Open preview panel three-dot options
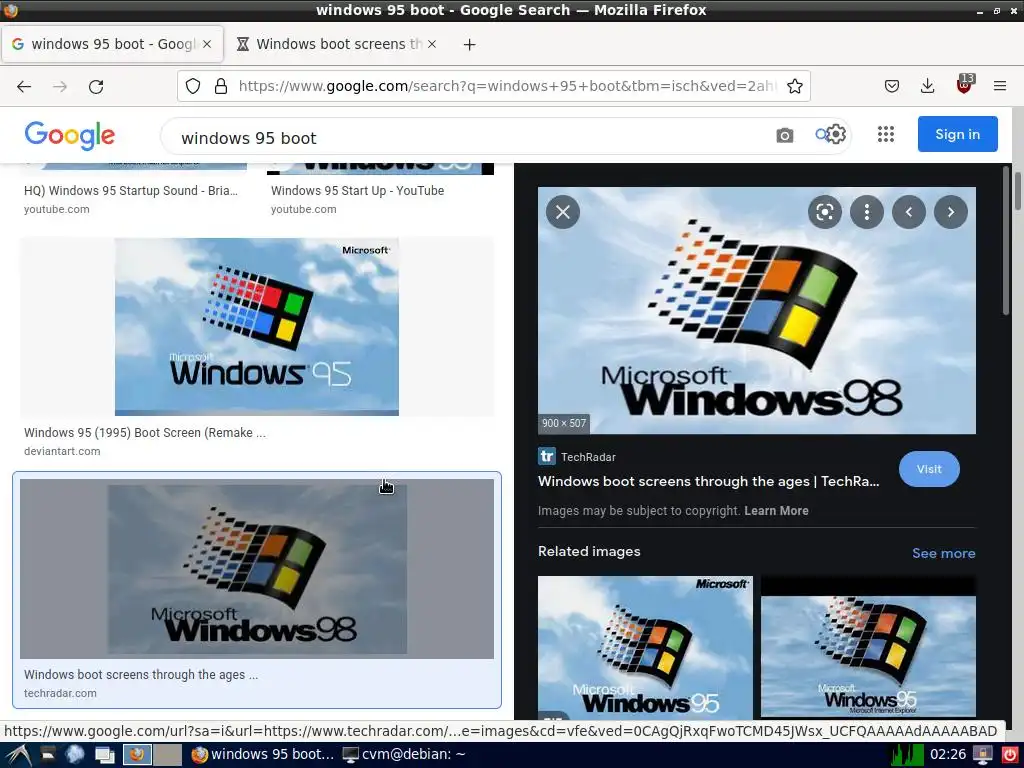Image resolution: width=1024 pixels, height=768 pixels. click(867, 212)
